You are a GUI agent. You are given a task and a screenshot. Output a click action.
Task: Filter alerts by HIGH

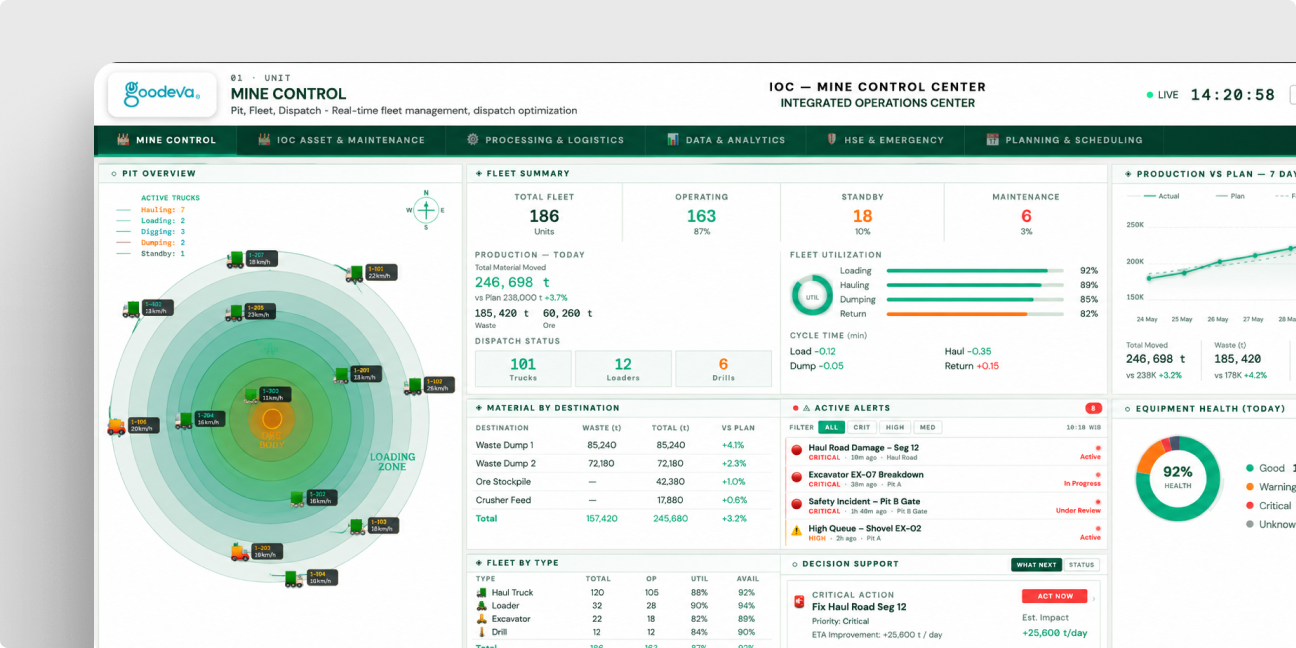coord(895,427)
